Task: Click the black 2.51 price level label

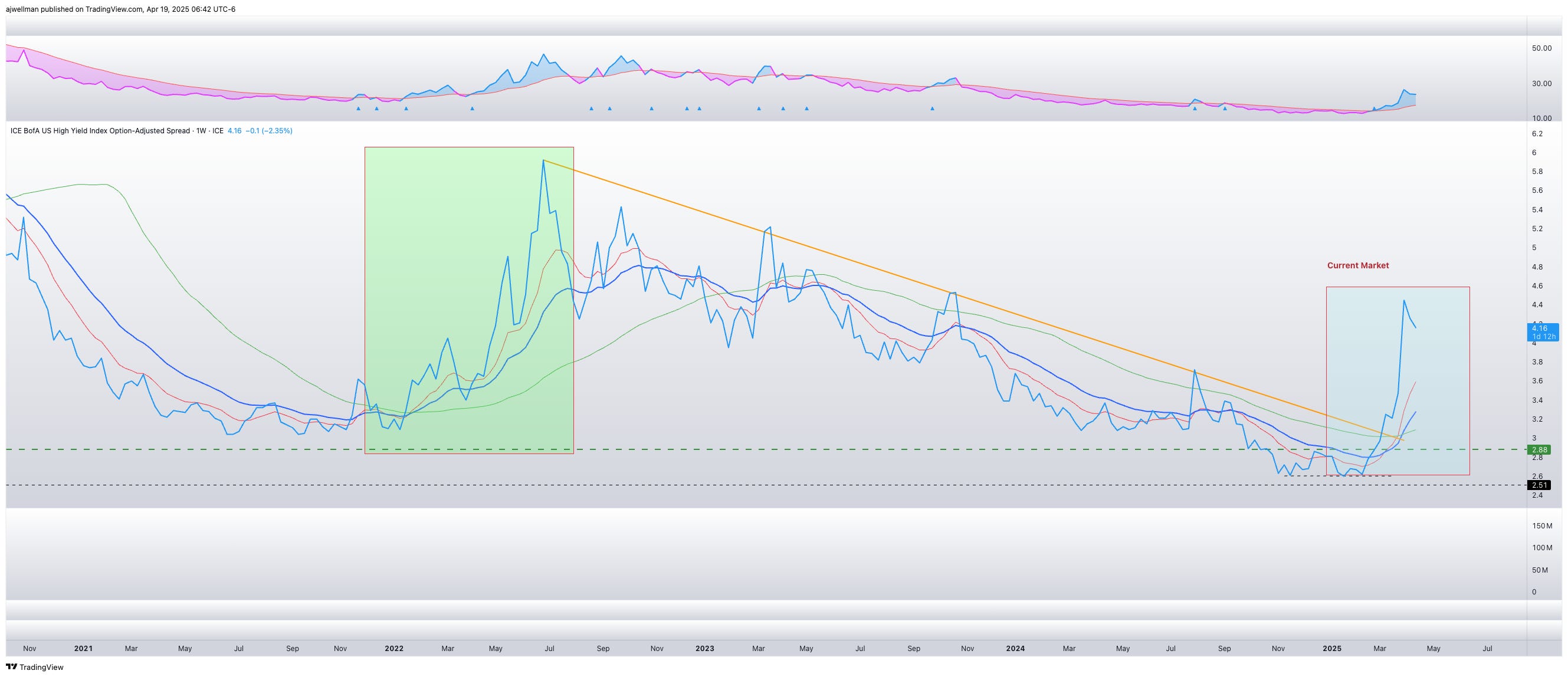Action: pos(1541,485)
